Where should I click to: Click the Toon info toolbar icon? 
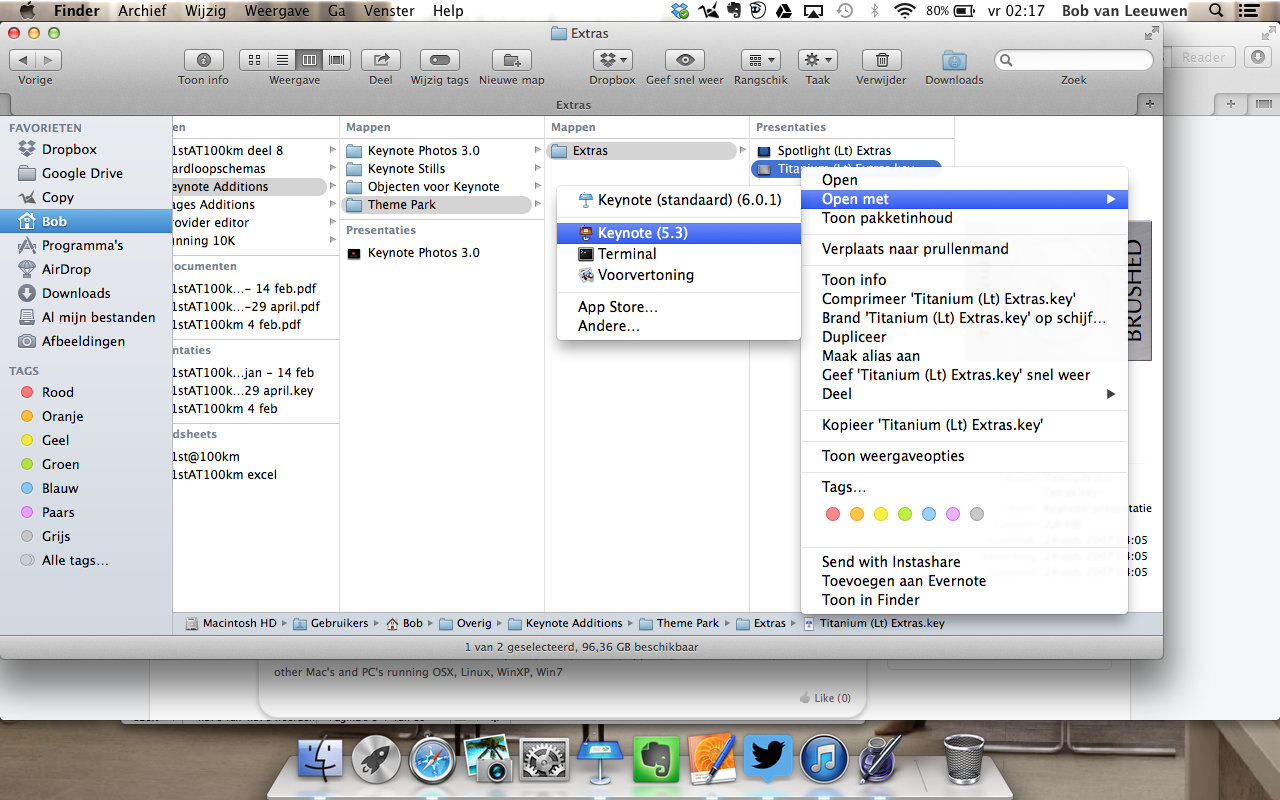[204, 60]
